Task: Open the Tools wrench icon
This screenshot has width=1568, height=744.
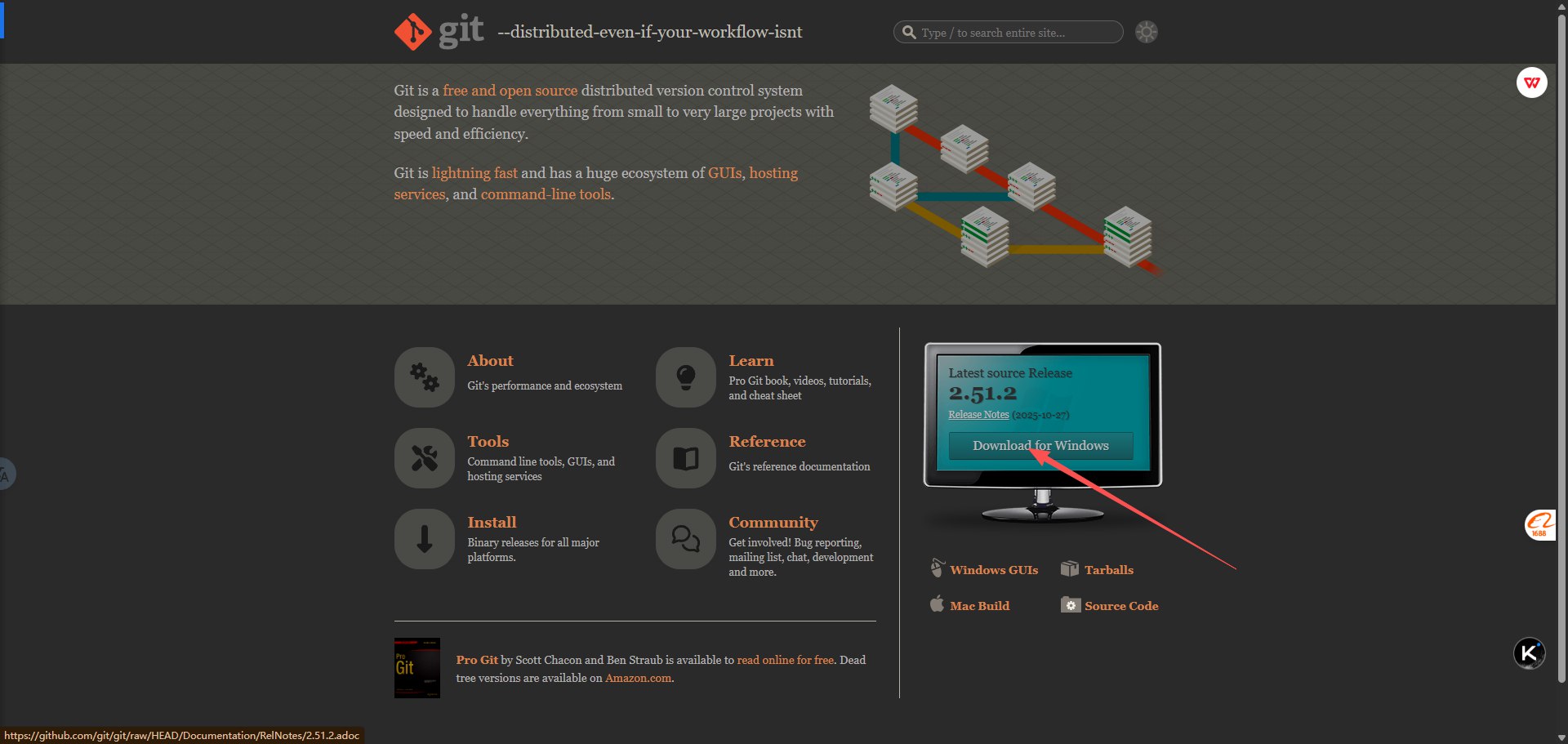Action: (424, 457)
